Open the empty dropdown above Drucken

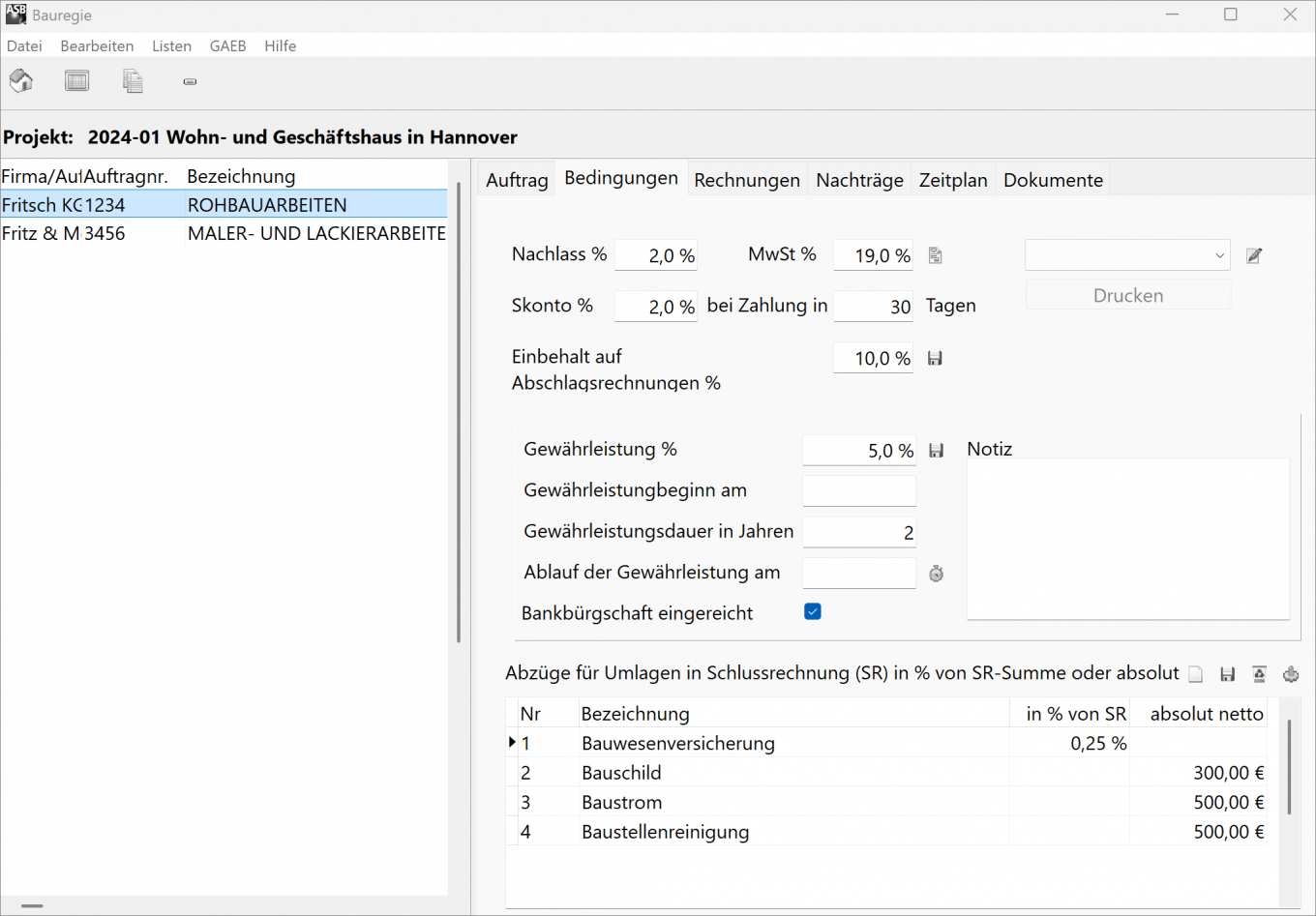pos(1127,255)
